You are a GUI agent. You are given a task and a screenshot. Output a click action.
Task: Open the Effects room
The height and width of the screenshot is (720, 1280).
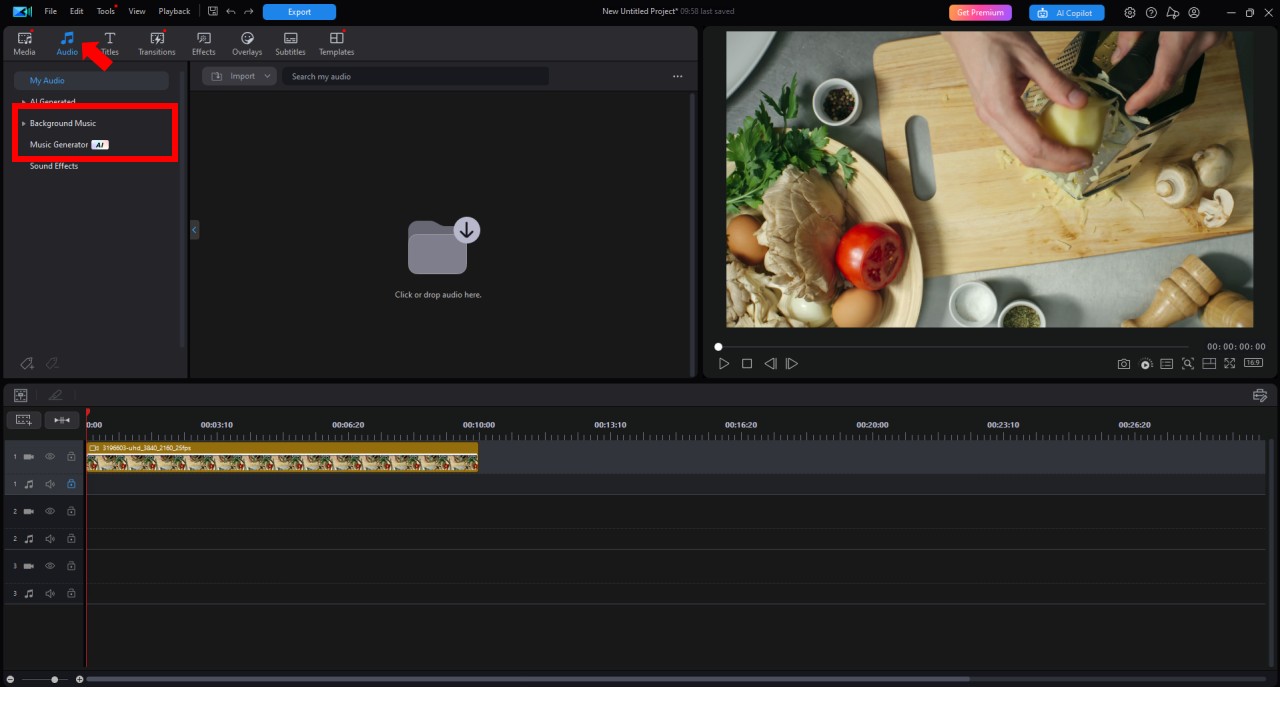[x=204, y=43]
